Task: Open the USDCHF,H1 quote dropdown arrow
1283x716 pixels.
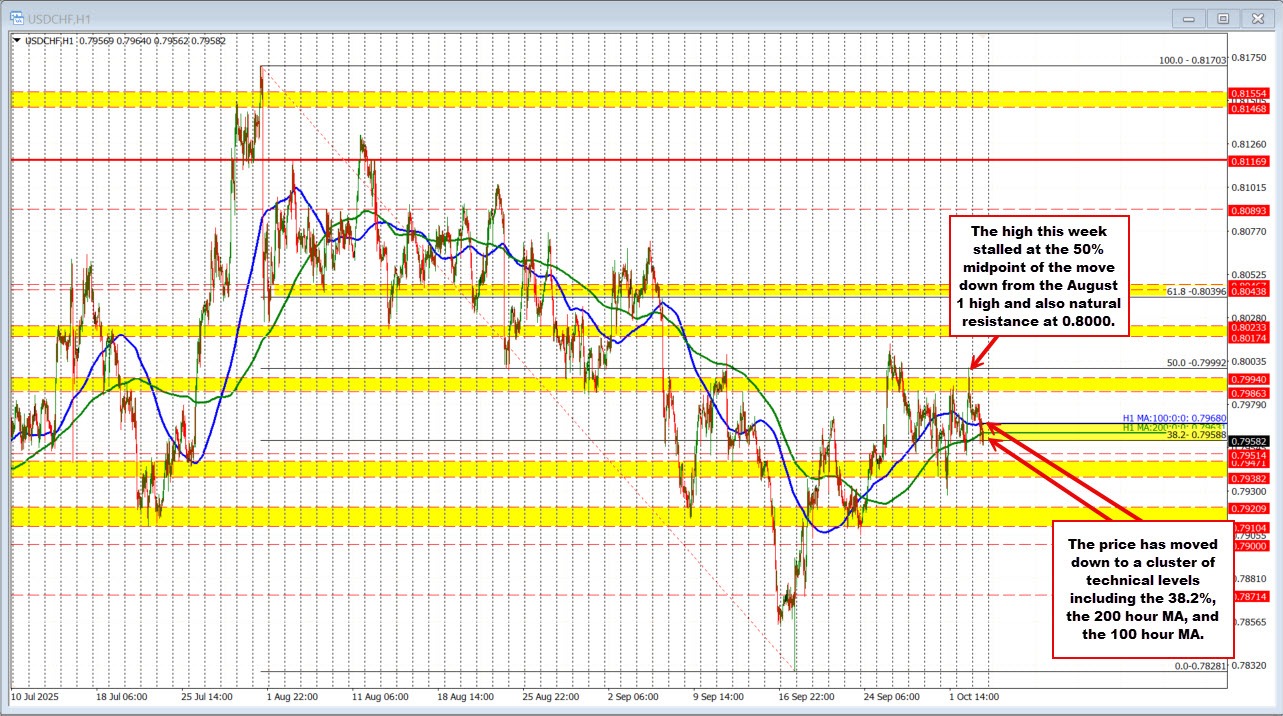Action: 16,39
